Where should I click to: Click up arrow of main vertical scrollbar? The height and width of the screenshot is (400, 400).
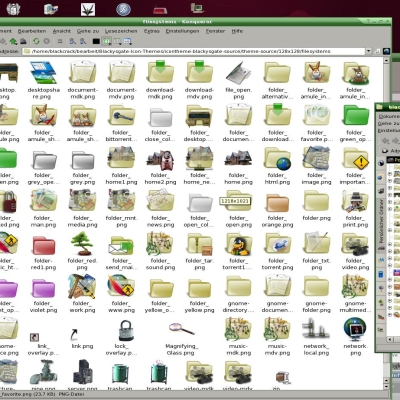click(387, 61)
